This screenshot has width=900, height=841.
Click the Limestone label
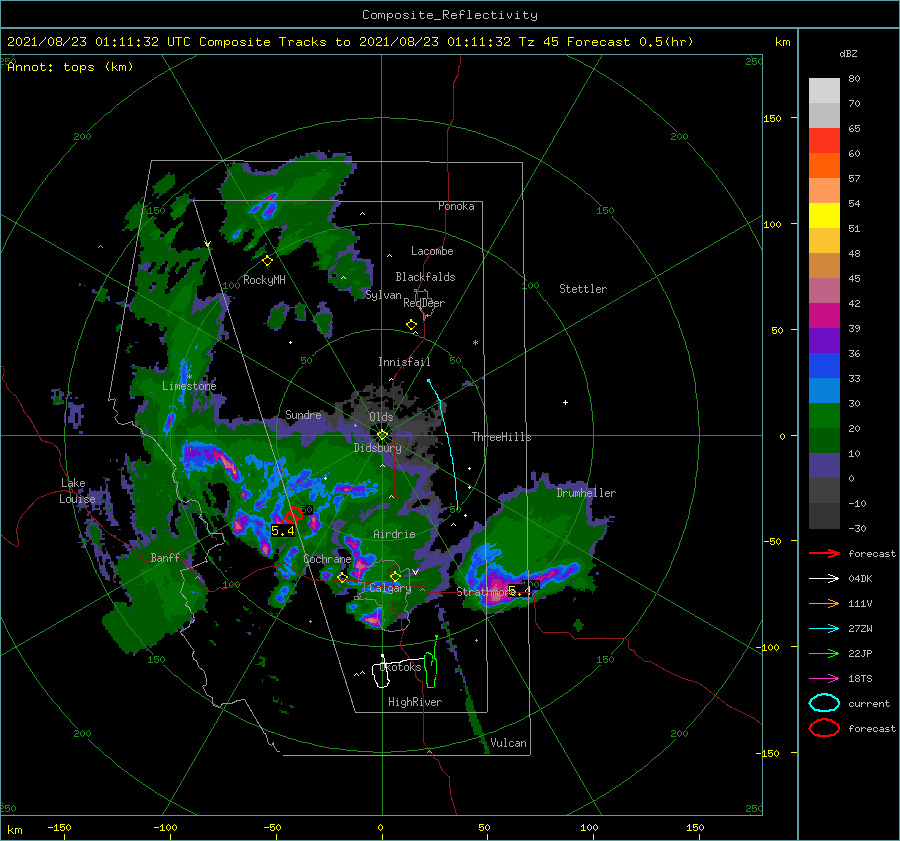coord(189,386)
